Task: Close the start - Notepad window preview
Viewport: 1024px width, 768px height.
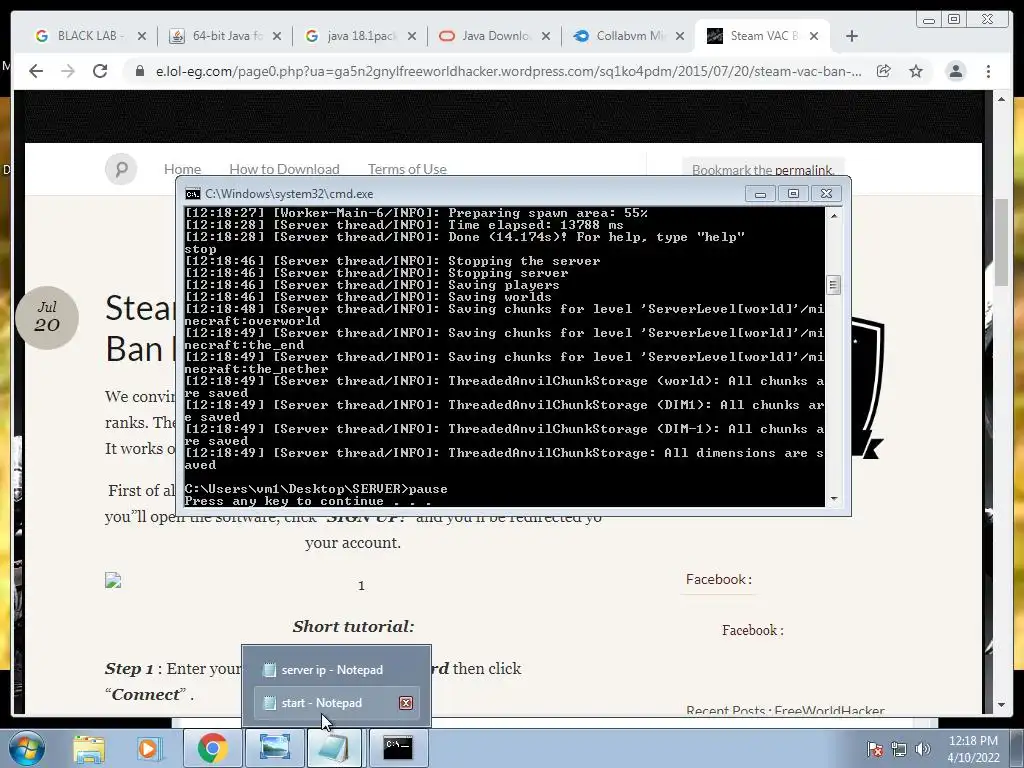Action: coord(406,703)
